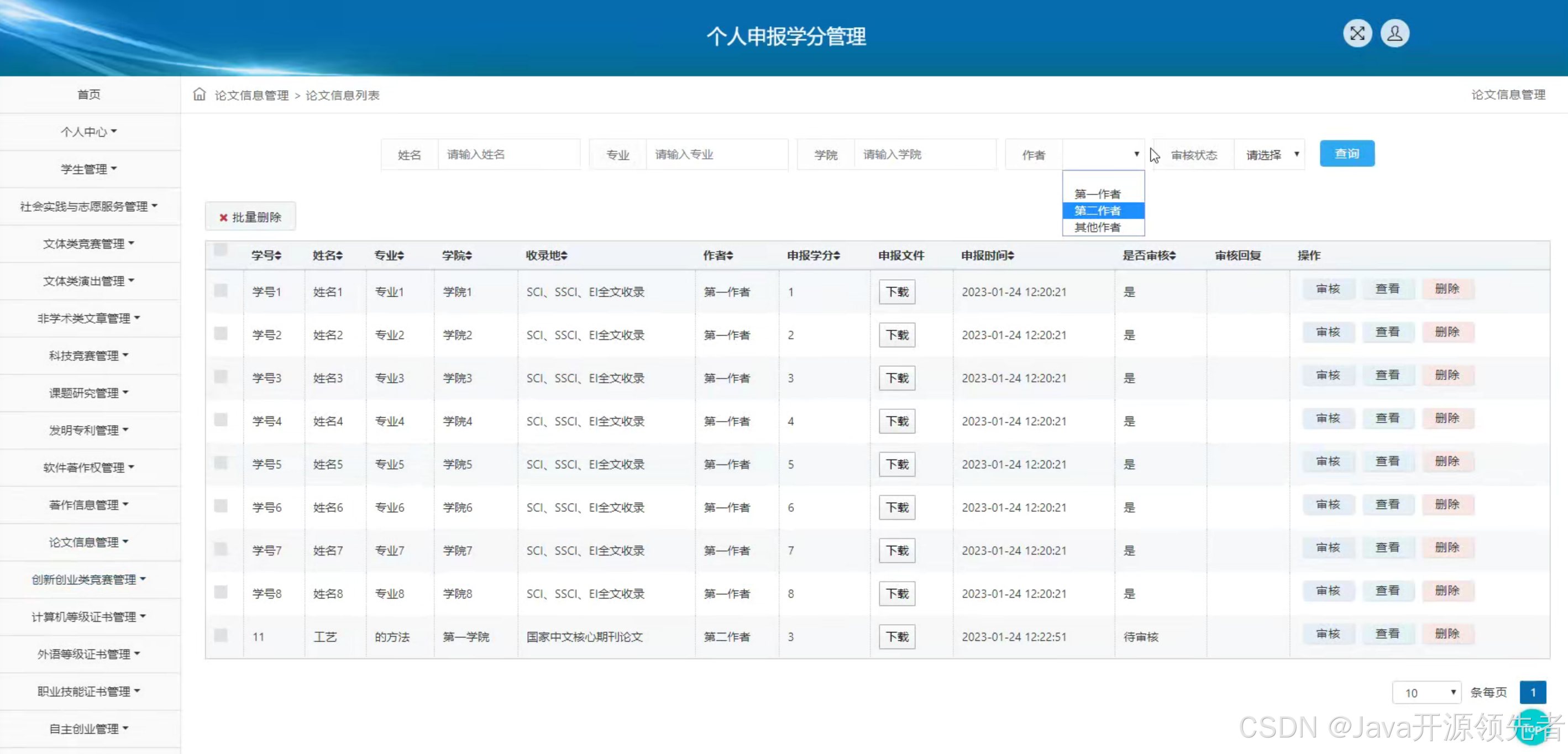Check the row checkbox for 学号1
The height and width of the screenshot is (754, 1568).
point(221,290)
